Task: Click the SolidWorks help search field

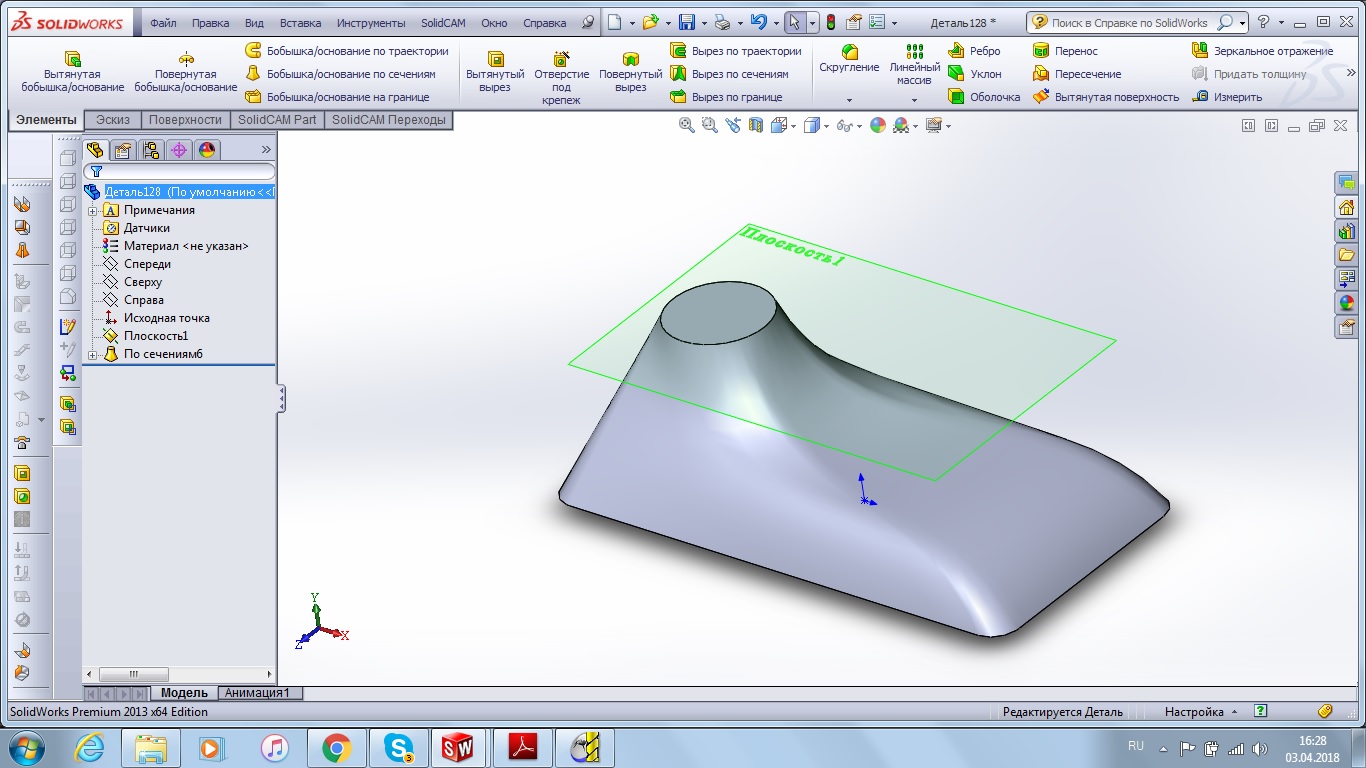Action: point(1129,23)
